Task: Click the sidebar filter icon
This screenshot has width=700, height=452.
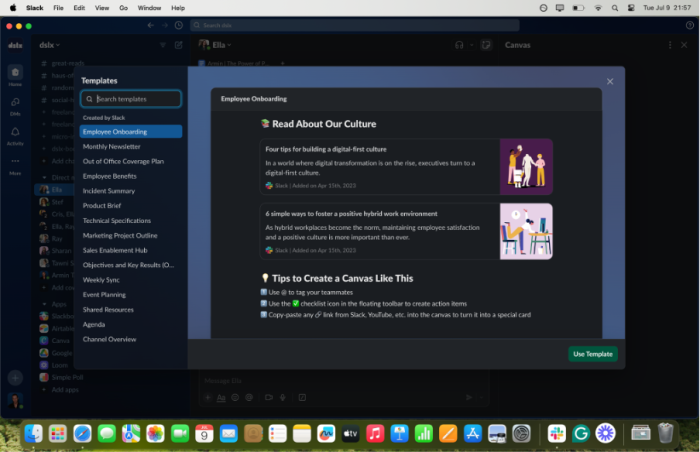Action: click(x=163, y=45)
